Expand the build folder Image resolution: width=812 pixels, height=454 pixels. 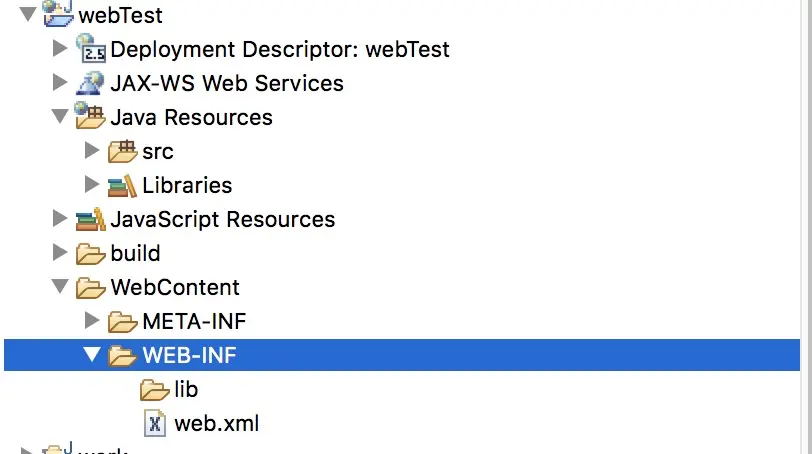(60, 253)
